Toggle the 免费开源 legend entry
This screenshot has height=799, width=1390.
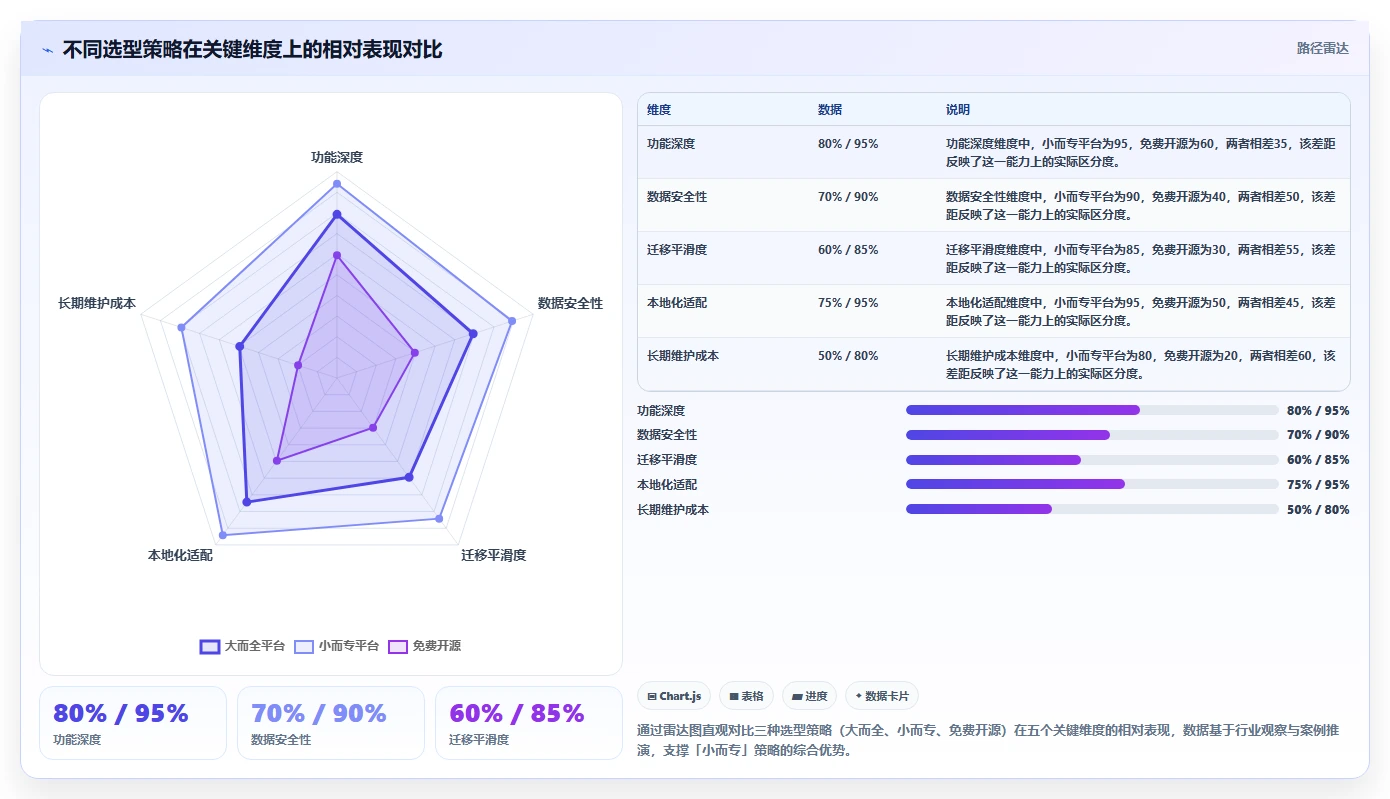pyautogui.click(x=425, y=646)
